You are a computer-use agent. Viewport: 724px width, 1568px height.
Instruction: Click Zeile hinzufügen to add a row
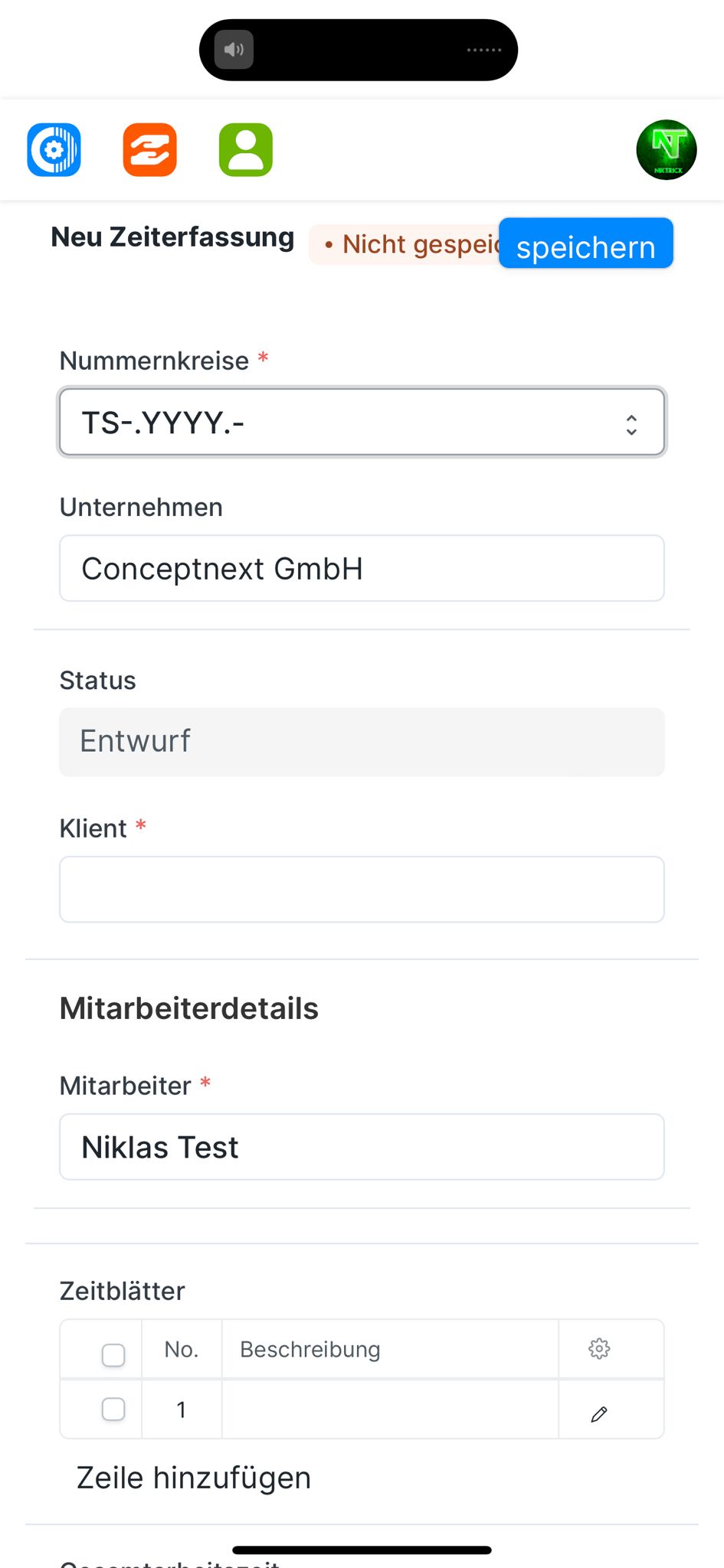pyautogui.click(x=194, y=1478)
